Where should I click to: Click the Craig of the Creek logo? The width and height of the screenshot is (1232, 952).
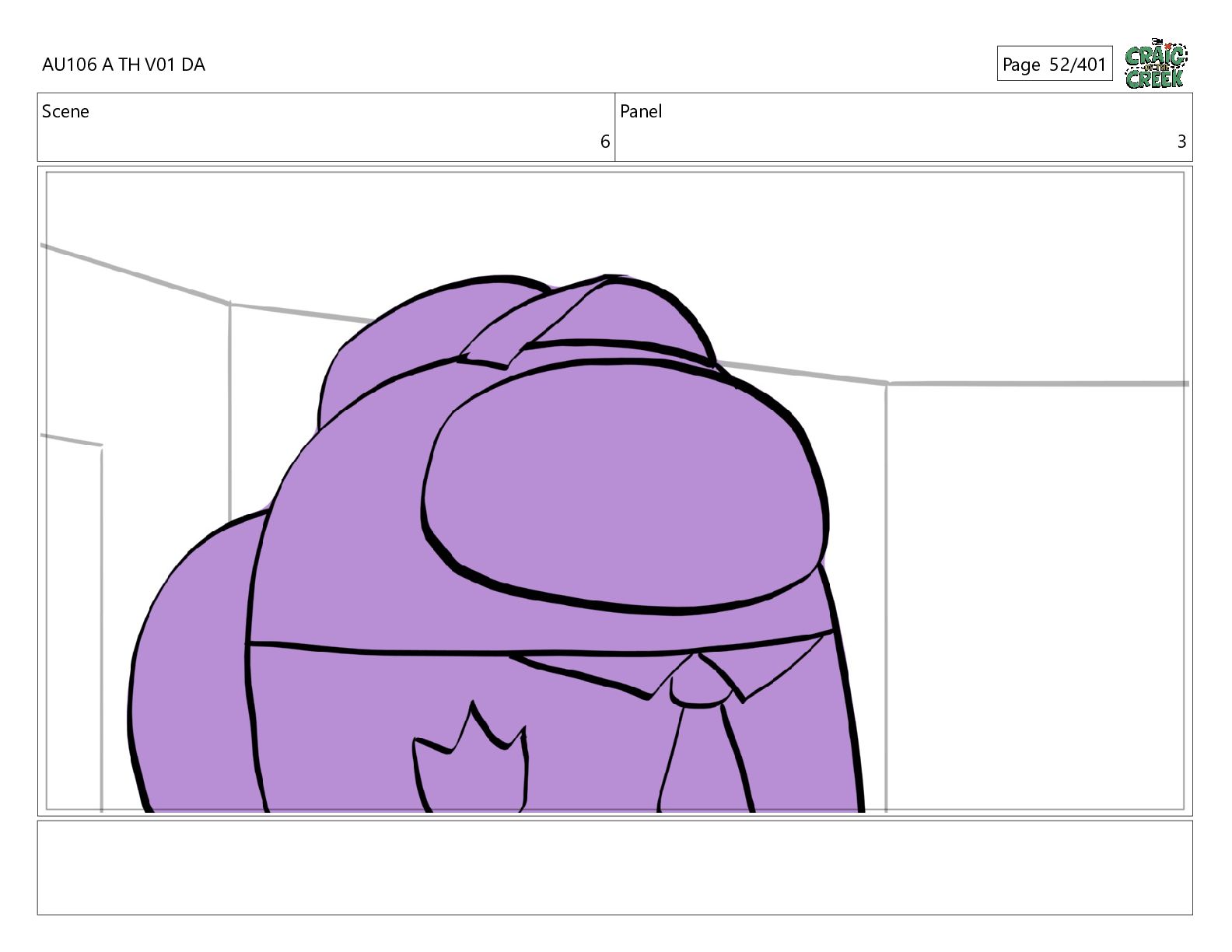point(1156,64)
